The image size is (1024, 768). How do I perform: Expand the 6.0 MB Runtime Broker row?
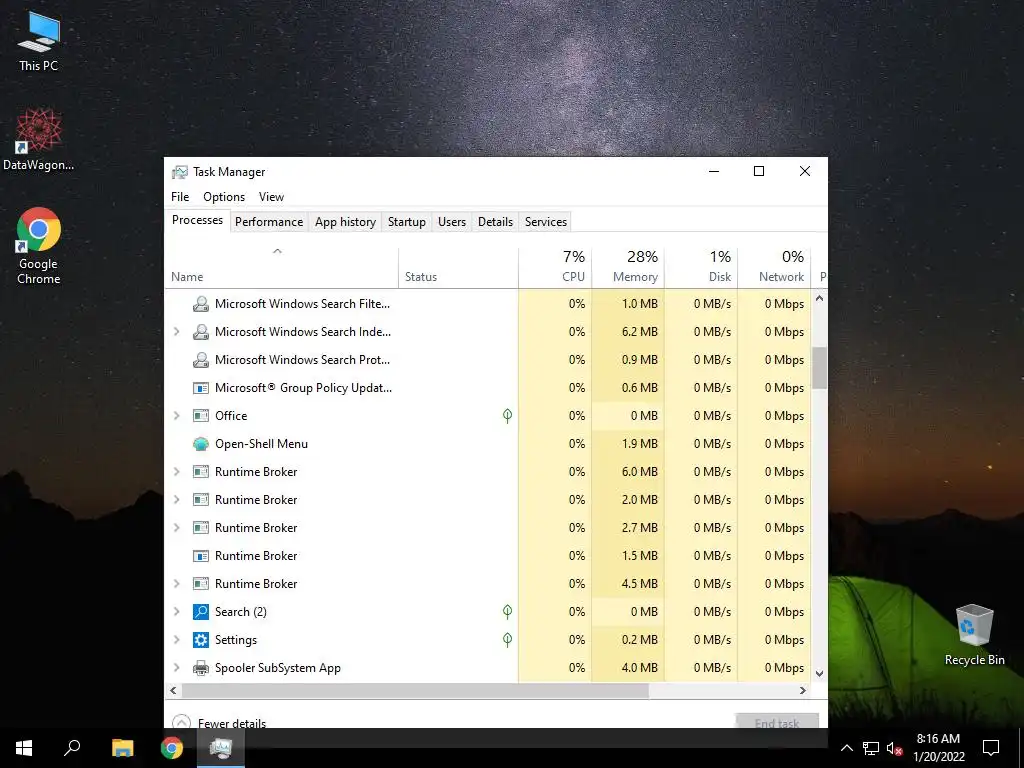pyautogui.click(x=176, y=472)
